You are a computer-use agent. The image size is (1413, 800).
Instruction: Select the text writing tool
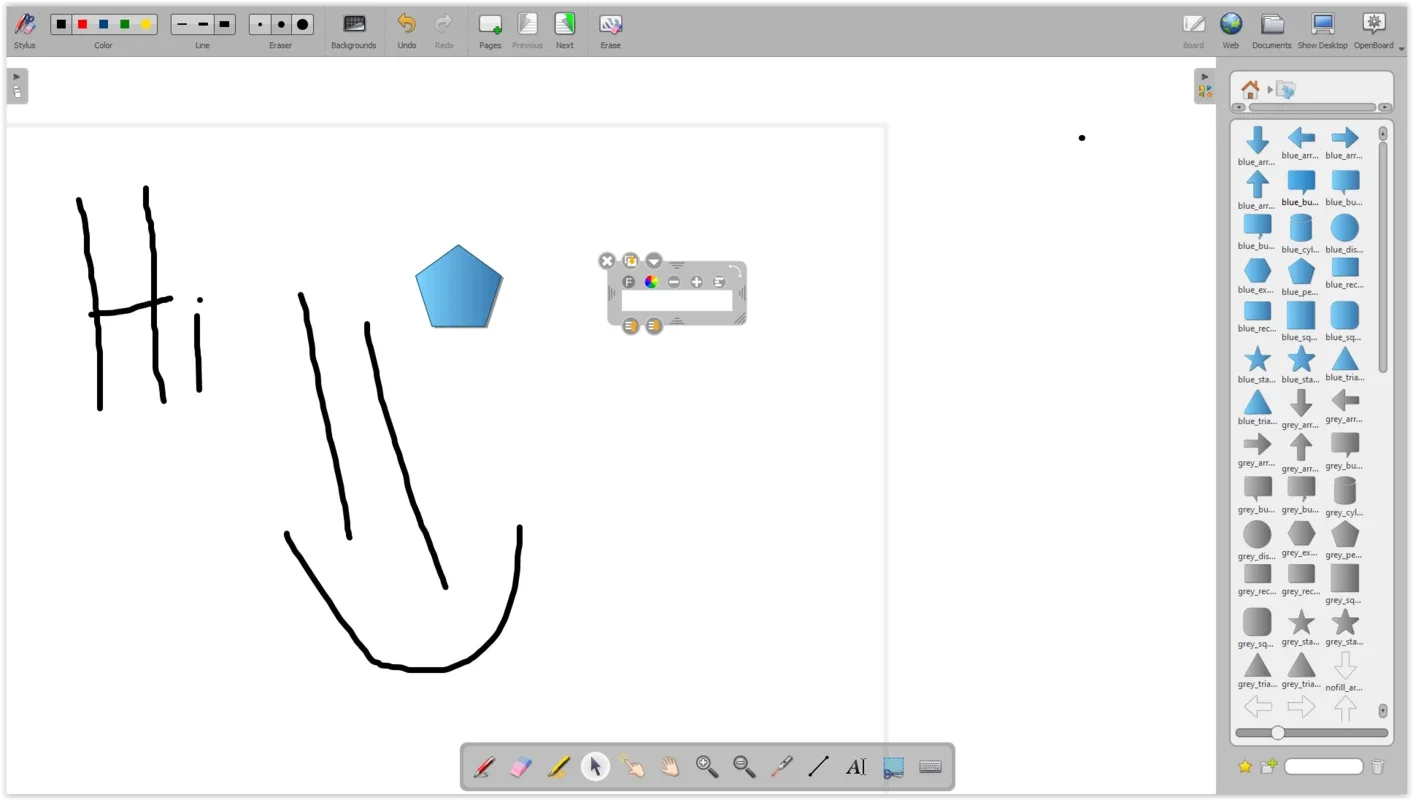pyautogui.click(x=855, y=766)
